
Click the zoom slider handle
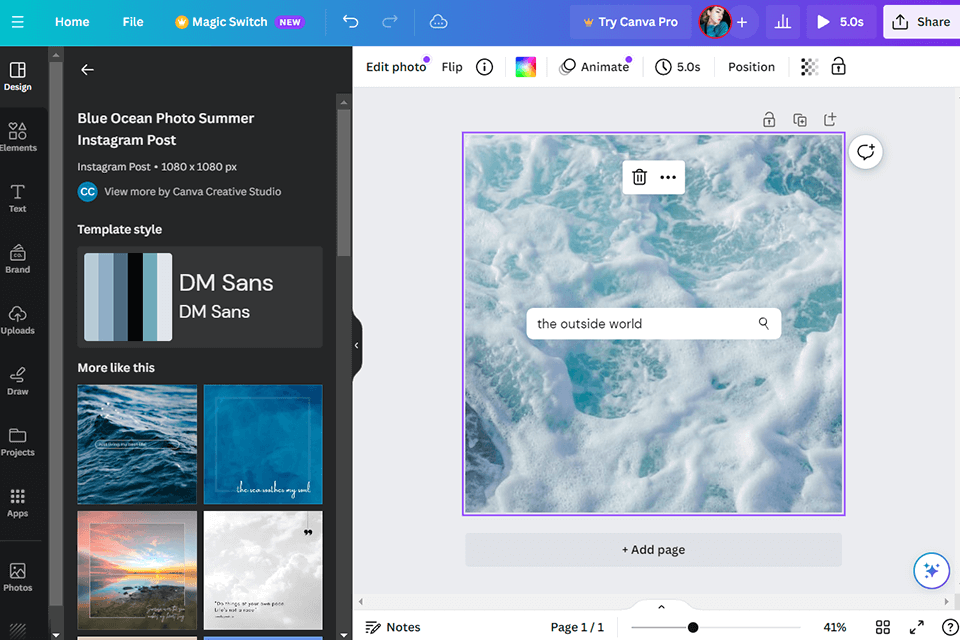pos(693,627)
